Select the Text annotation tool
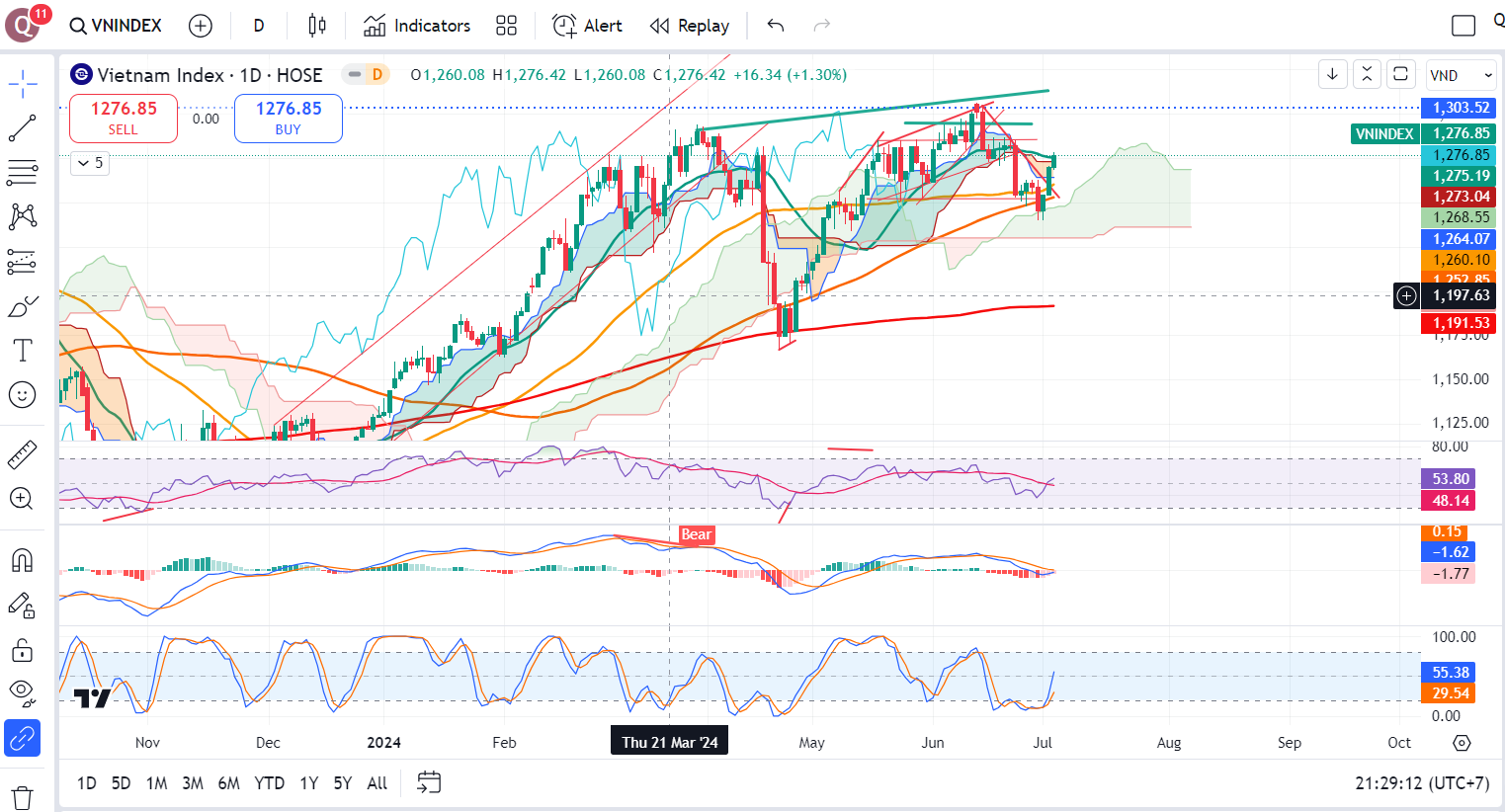 [22, 351]
